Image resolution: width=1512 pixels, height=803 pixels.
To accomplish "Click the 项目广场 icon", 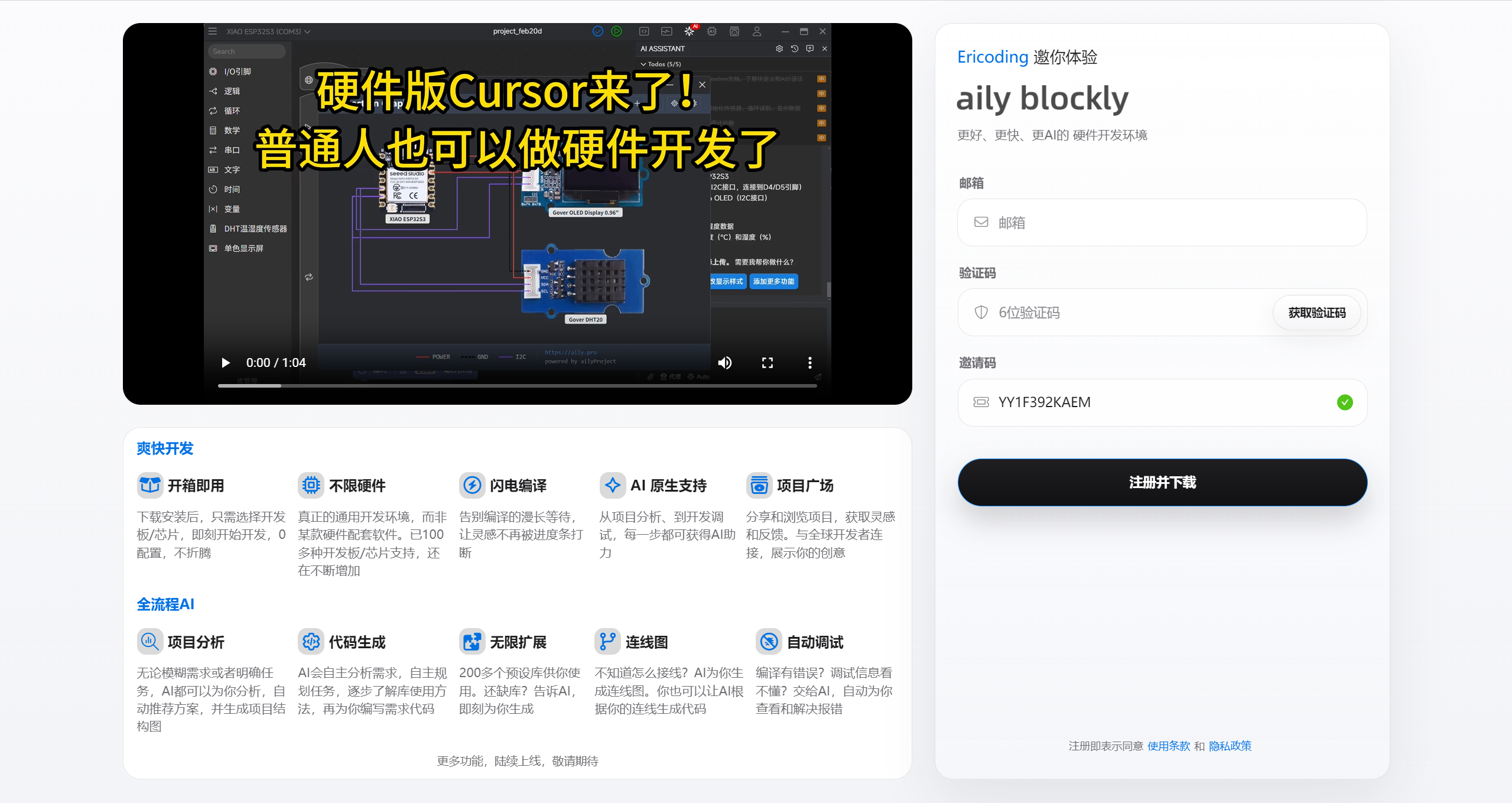I will pos(759,485).
